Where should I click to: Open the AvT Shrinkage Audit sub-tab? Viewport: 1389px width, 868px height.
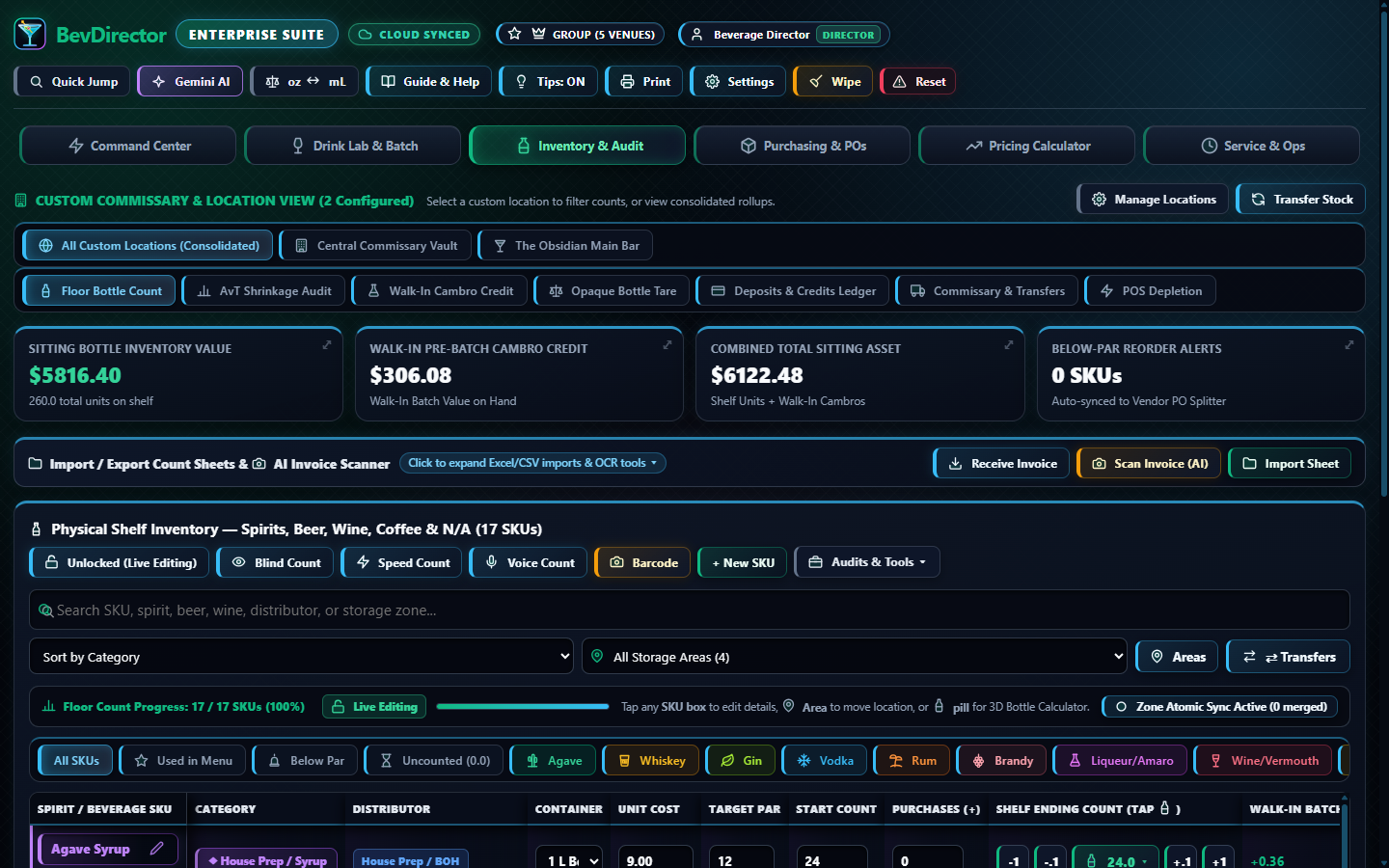point(263,291)
